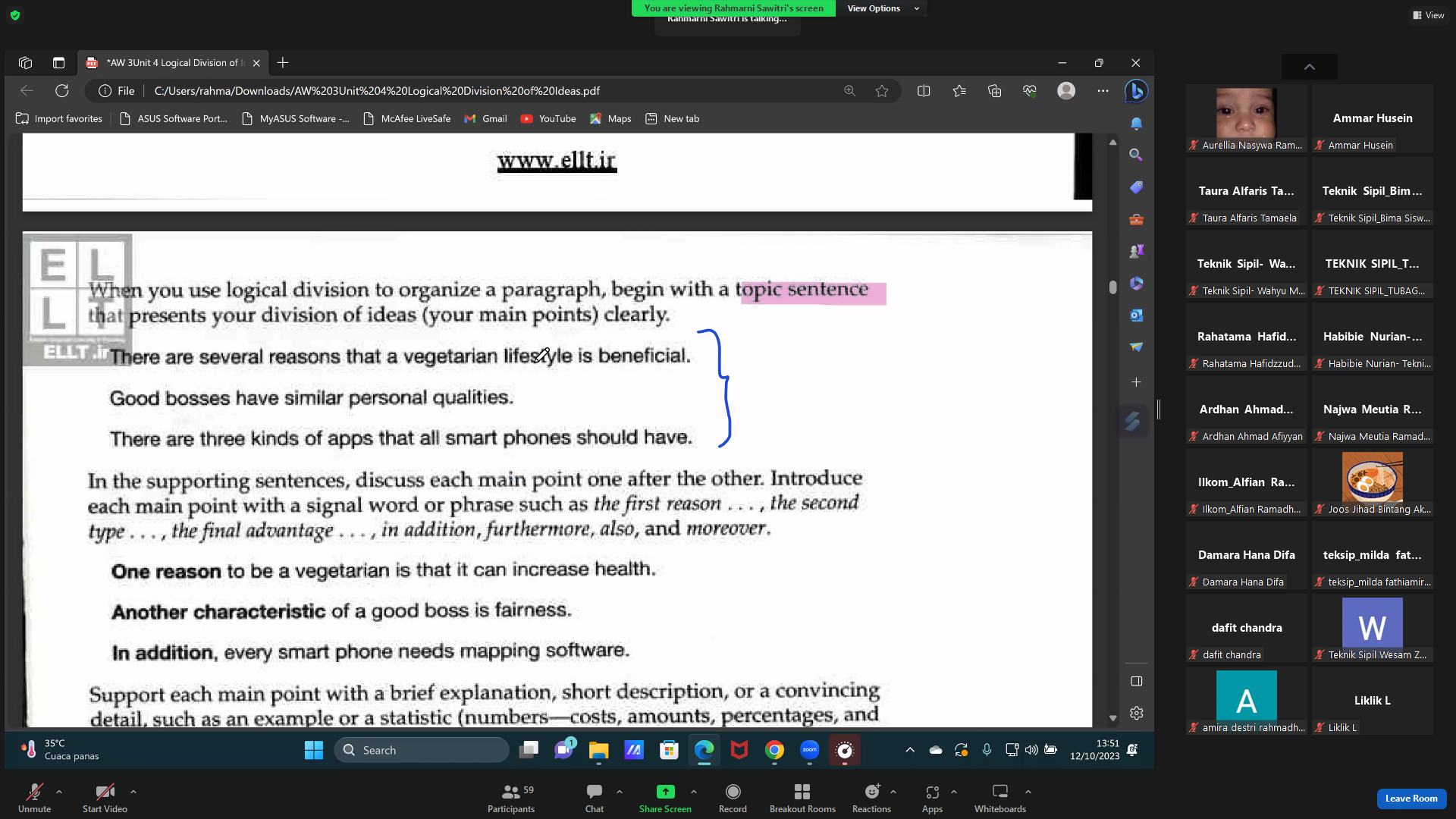1456x819 pixels.
Task: Open Import favorites bookmark
Action: pos(59,119)
